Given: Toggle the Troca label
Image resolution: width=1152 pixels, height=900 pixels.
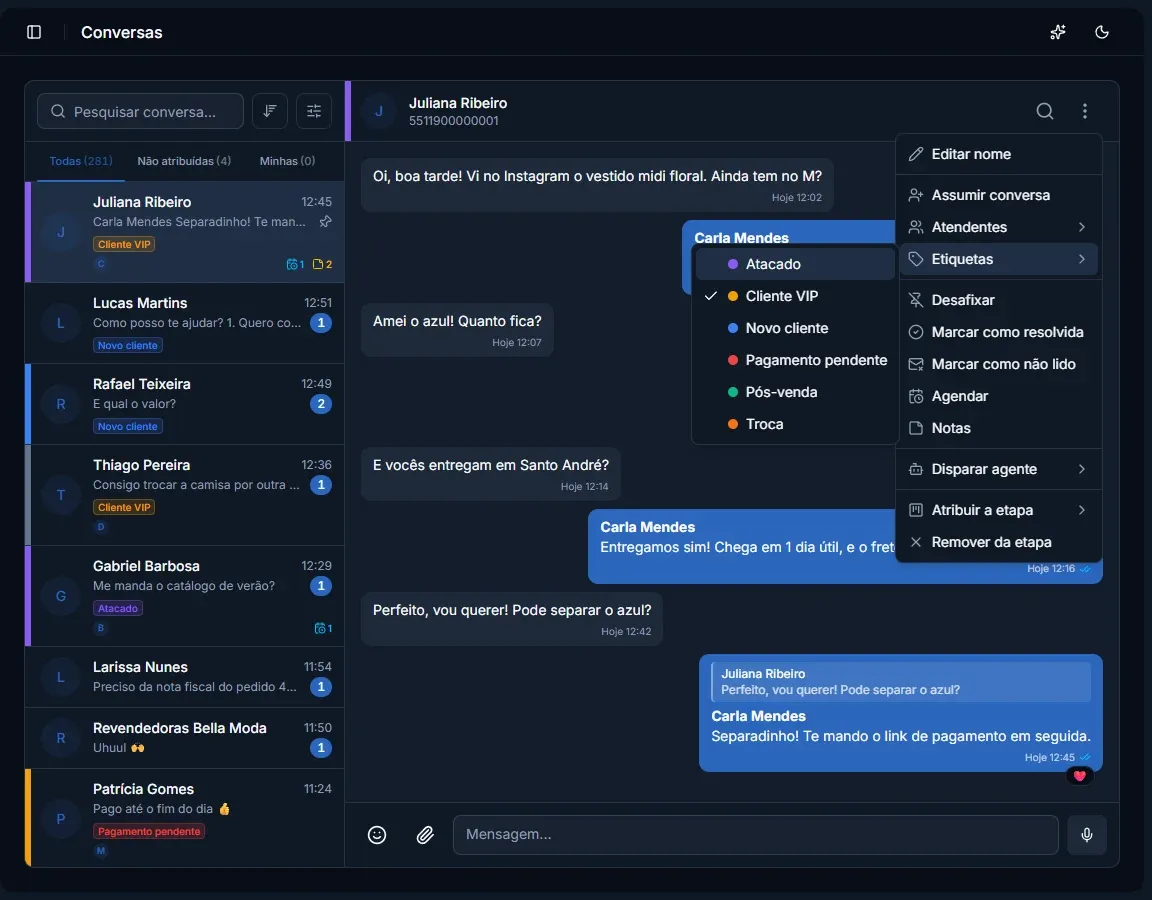Looking at the screenshot, I should (795, 424).
